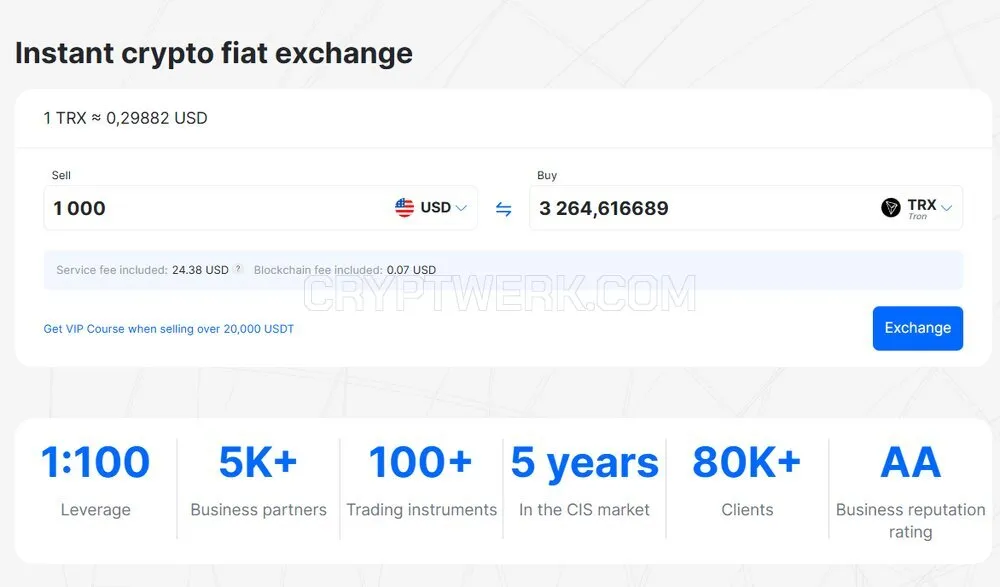
Task: Click the US flag icon
Action: [404, 207]
